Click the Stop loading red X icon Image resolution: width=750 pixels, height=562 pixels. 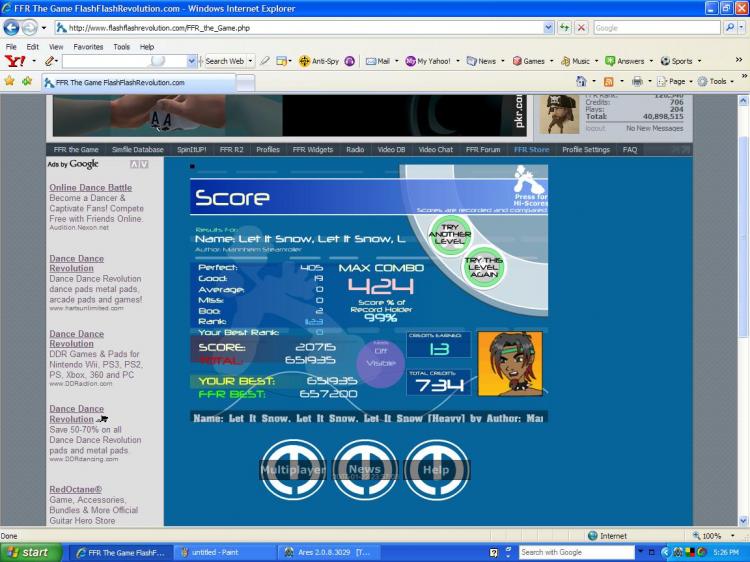point(581,28)
